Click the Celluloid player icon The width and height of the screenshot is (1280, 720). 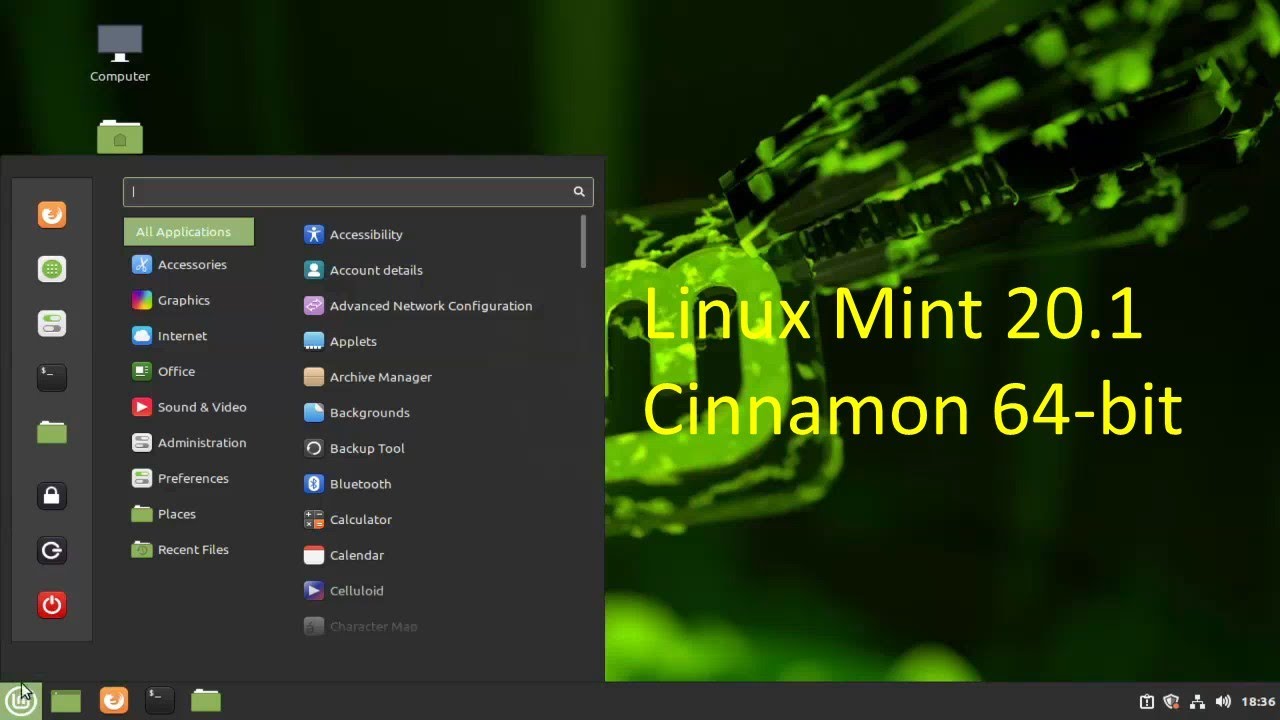pyautogui.click(x=314, y=591)
